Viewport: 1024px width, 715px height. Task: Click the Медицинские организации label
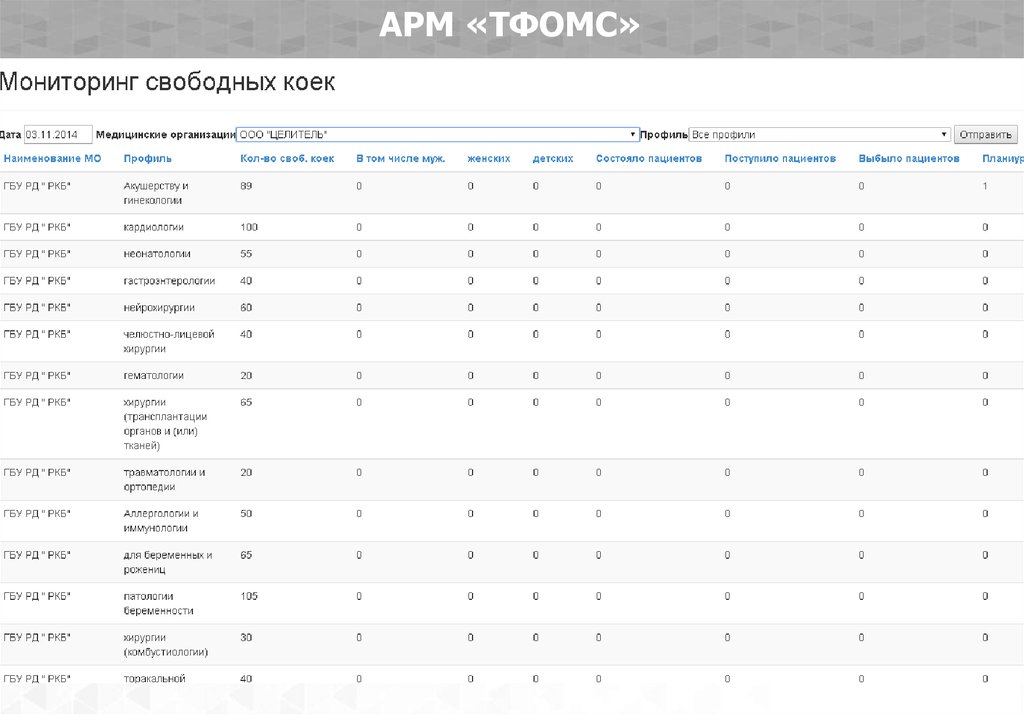(165, 135)
